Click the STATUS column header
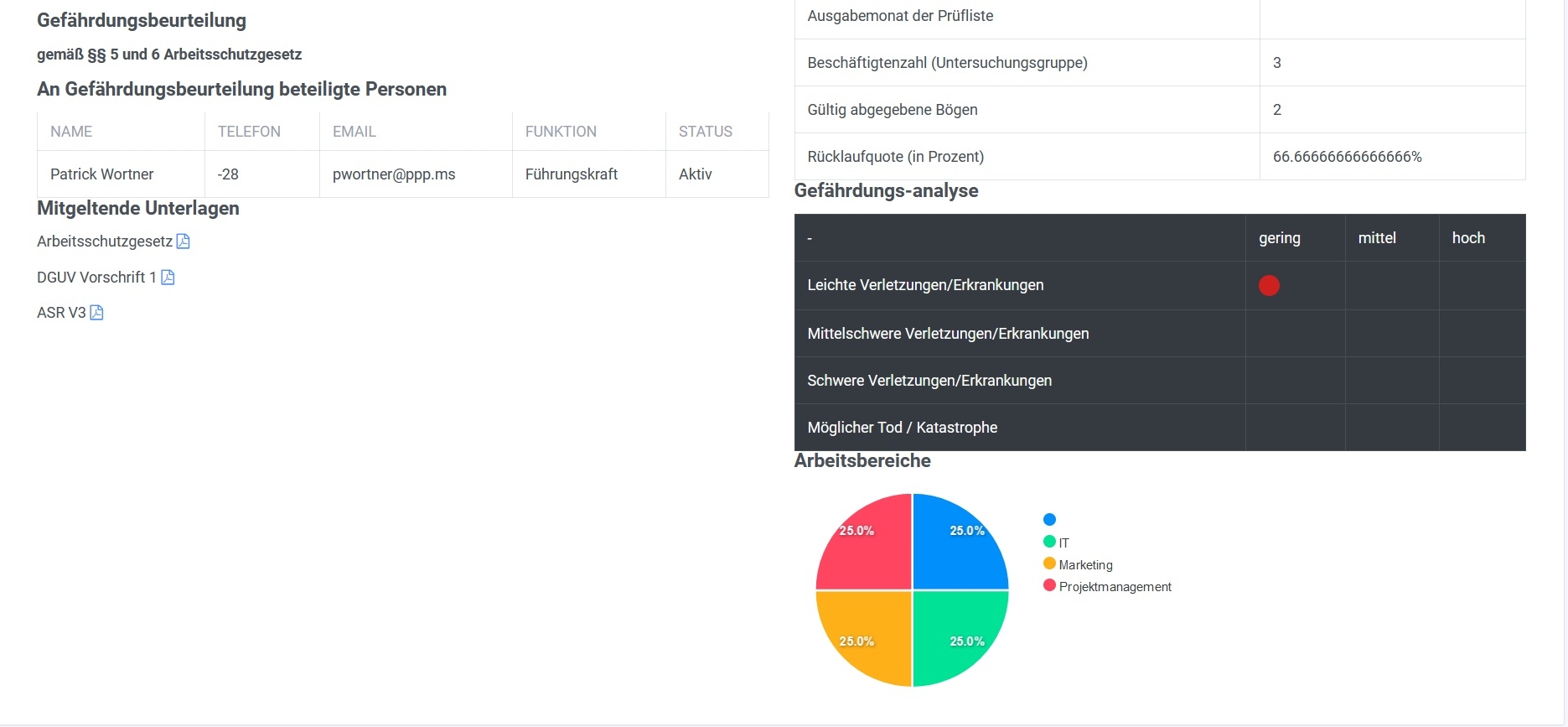 click(705, 132)
